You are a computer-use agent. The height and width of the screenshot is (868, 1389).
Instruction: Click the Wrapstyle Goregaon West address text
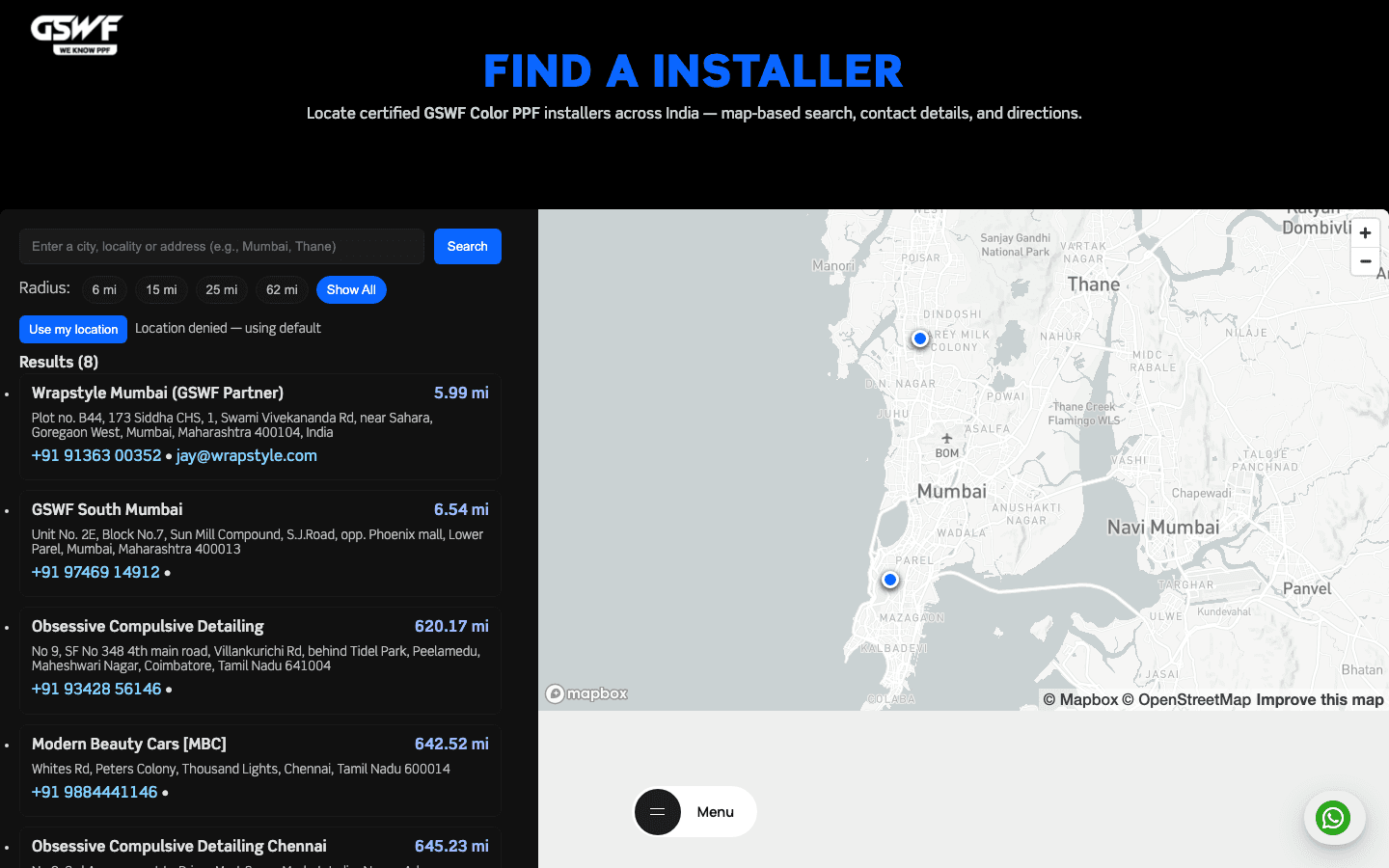coord(232,425)
